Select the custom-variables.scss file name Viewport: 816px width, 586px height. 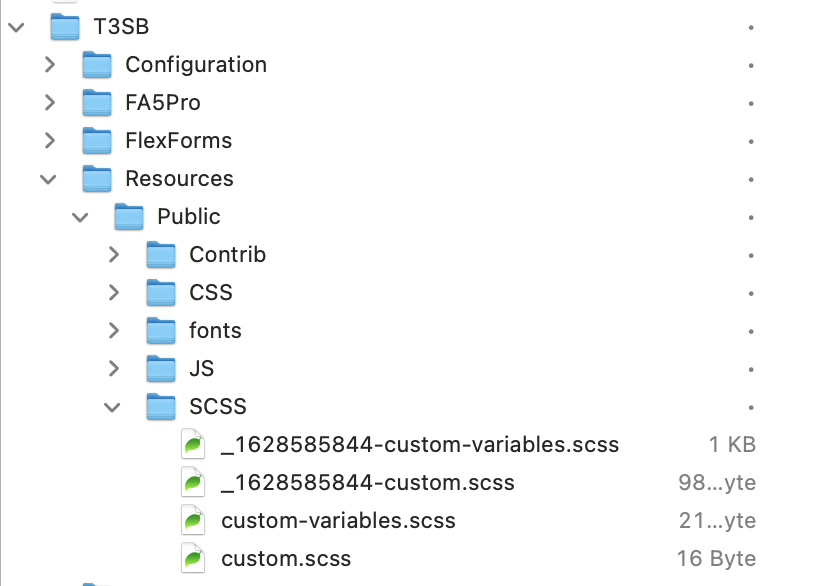click(338, 520)
